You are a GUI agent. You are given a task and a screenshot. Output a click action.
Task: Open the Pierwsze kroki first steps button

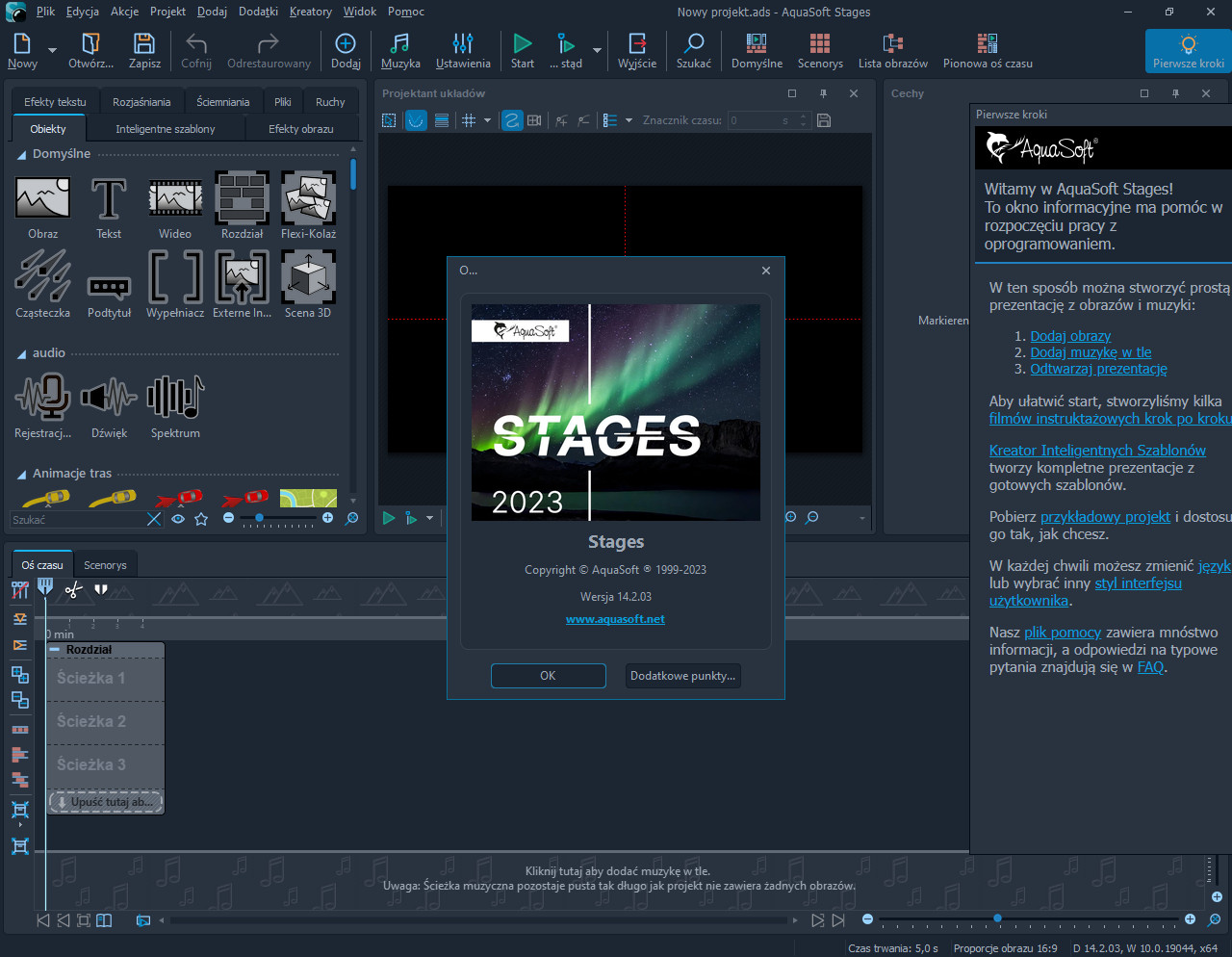[1189, 50]
